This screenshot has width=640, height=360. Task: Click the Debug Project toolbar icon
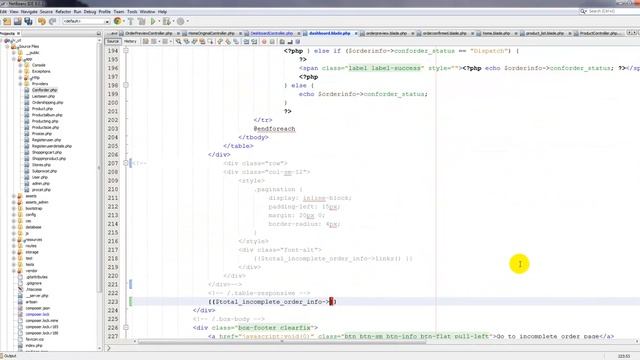click(167, 21)
